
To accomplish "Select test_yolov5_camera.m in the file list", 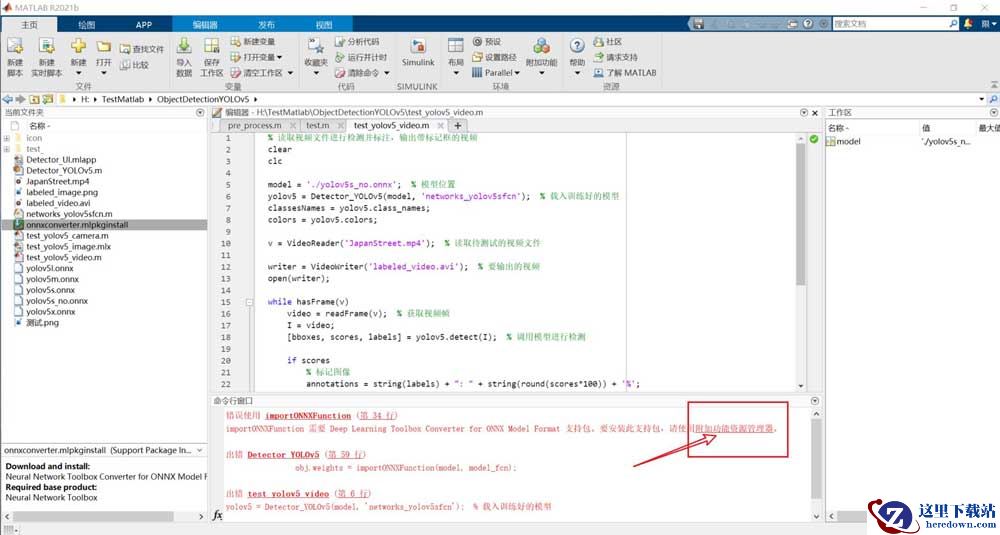I will [x=67, y=235].
